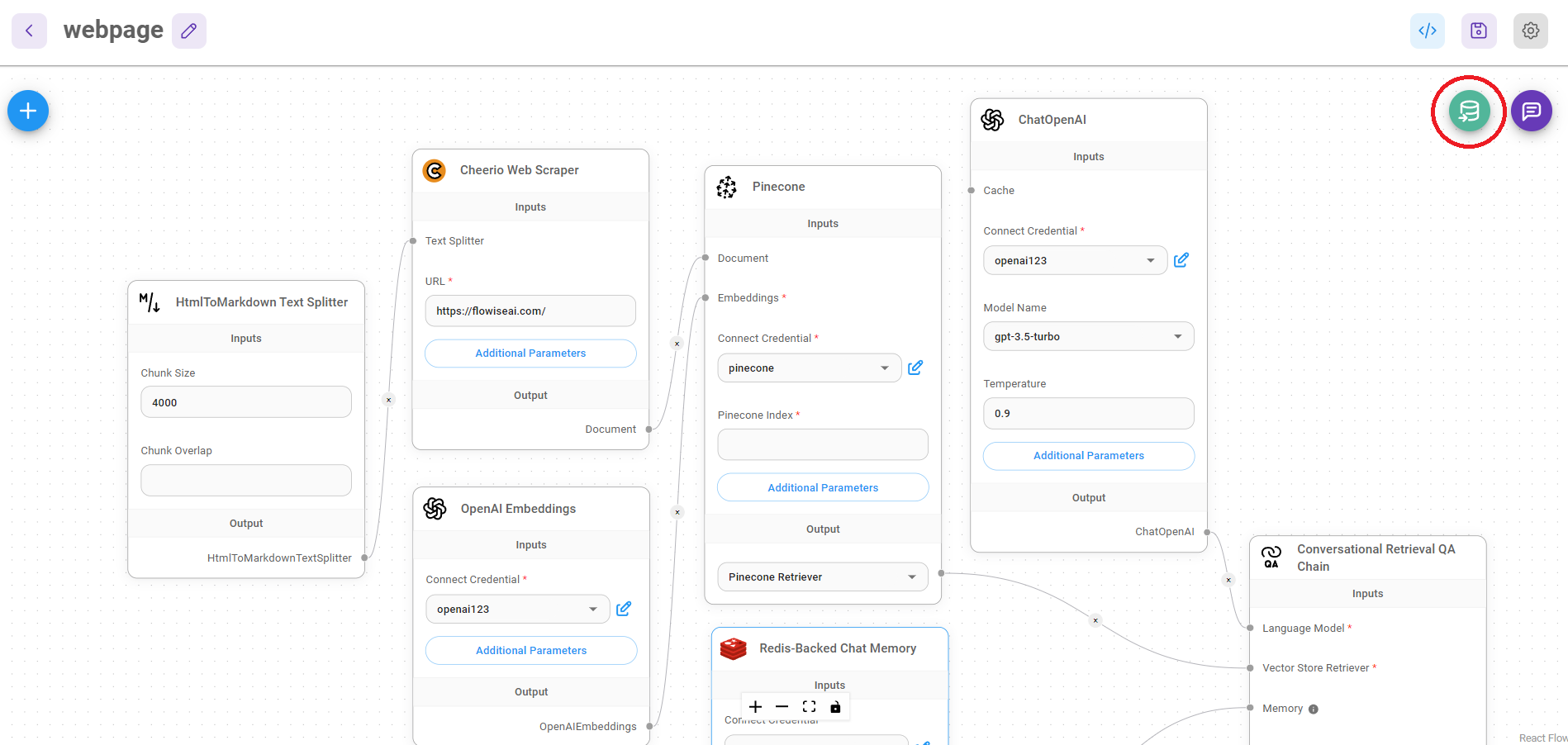
Task: Click the Chunk Size field showing 4000
Action: tap(246, 402)
